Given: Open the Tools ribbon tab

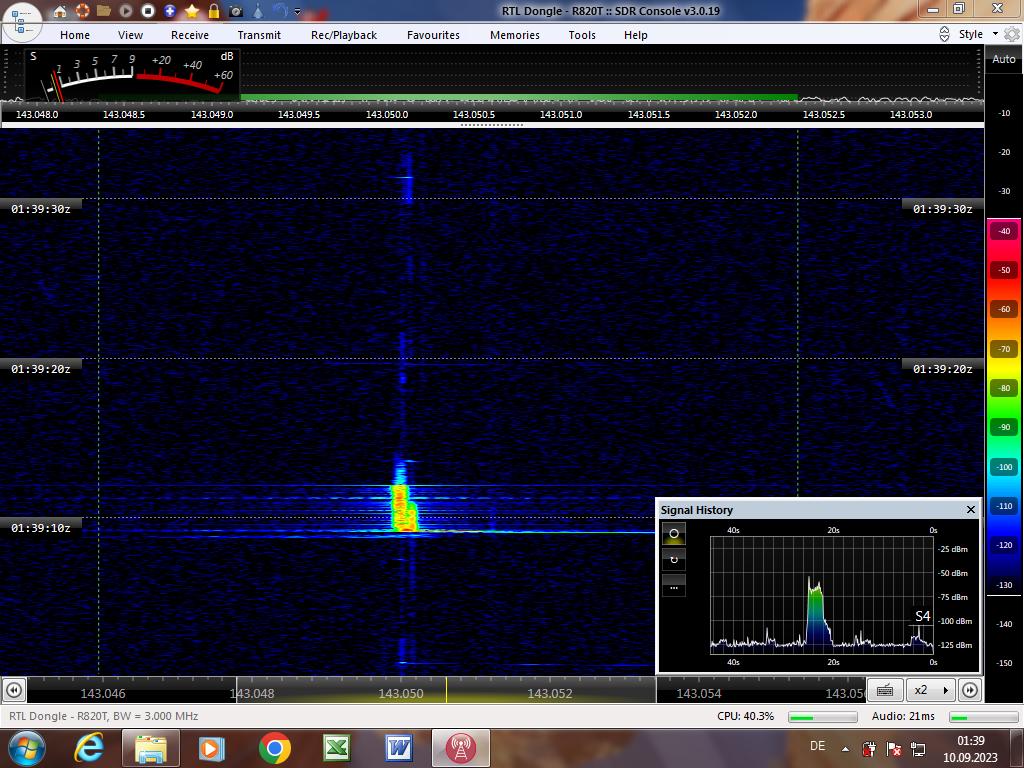Looking at the screenshot, I should (582, 35).
